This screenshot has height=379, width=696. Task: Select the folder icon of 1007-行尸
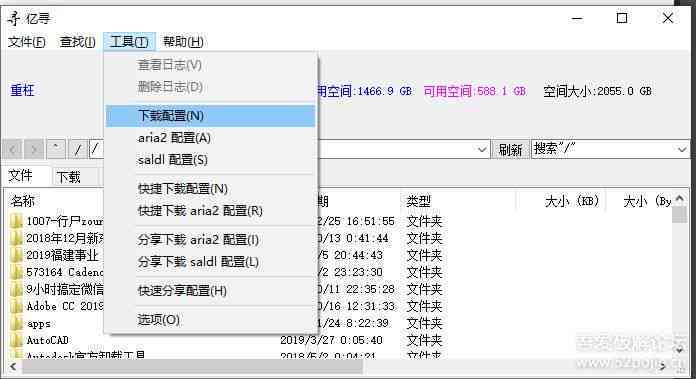[16, 221]
